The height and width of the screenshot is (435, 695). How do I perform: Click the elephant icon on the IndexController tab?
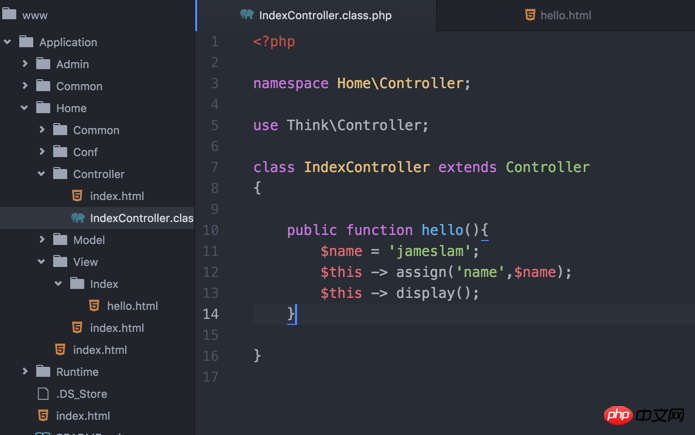(247, 15)
